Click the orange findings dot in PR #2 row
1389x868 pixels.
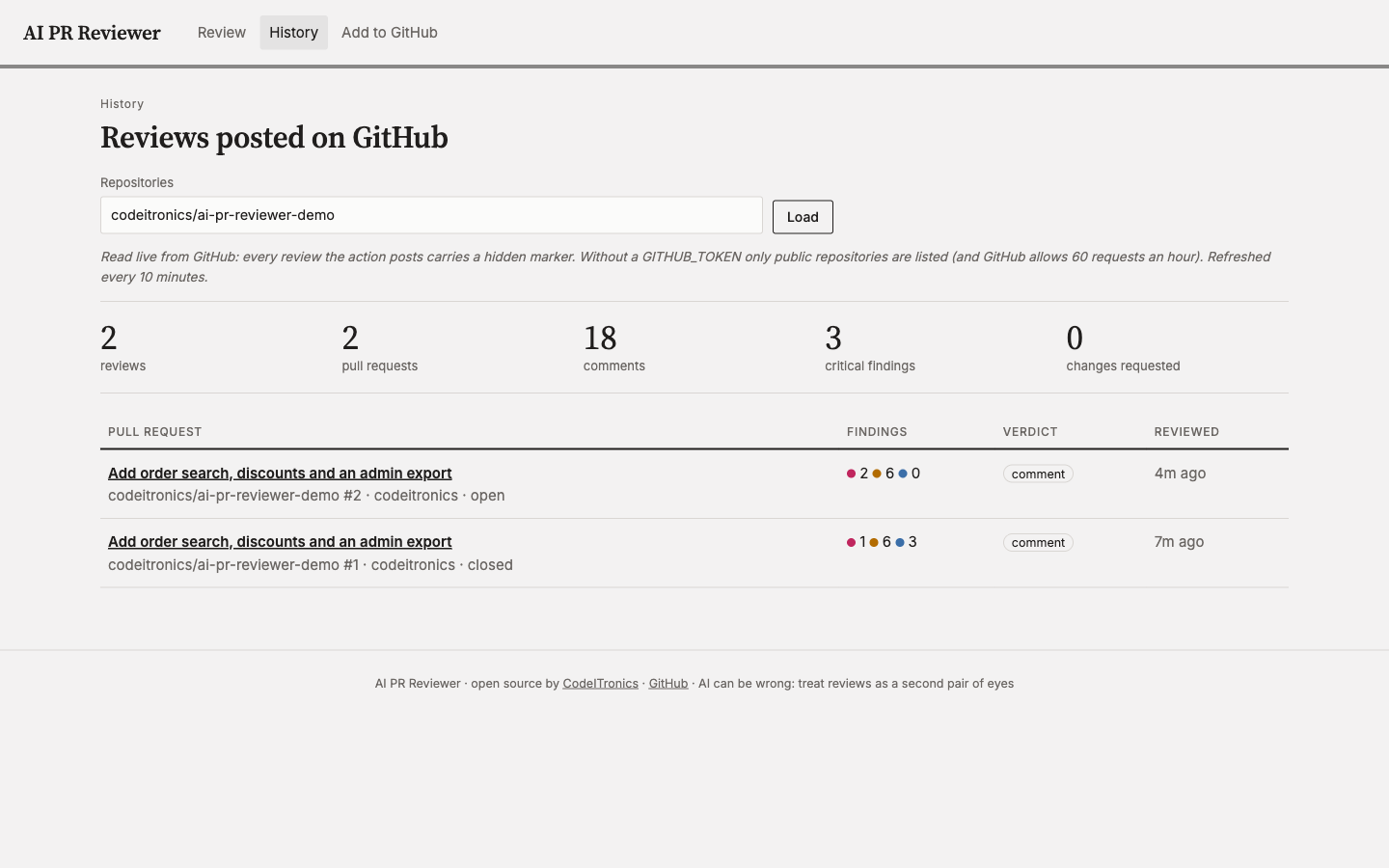point(877,474)
